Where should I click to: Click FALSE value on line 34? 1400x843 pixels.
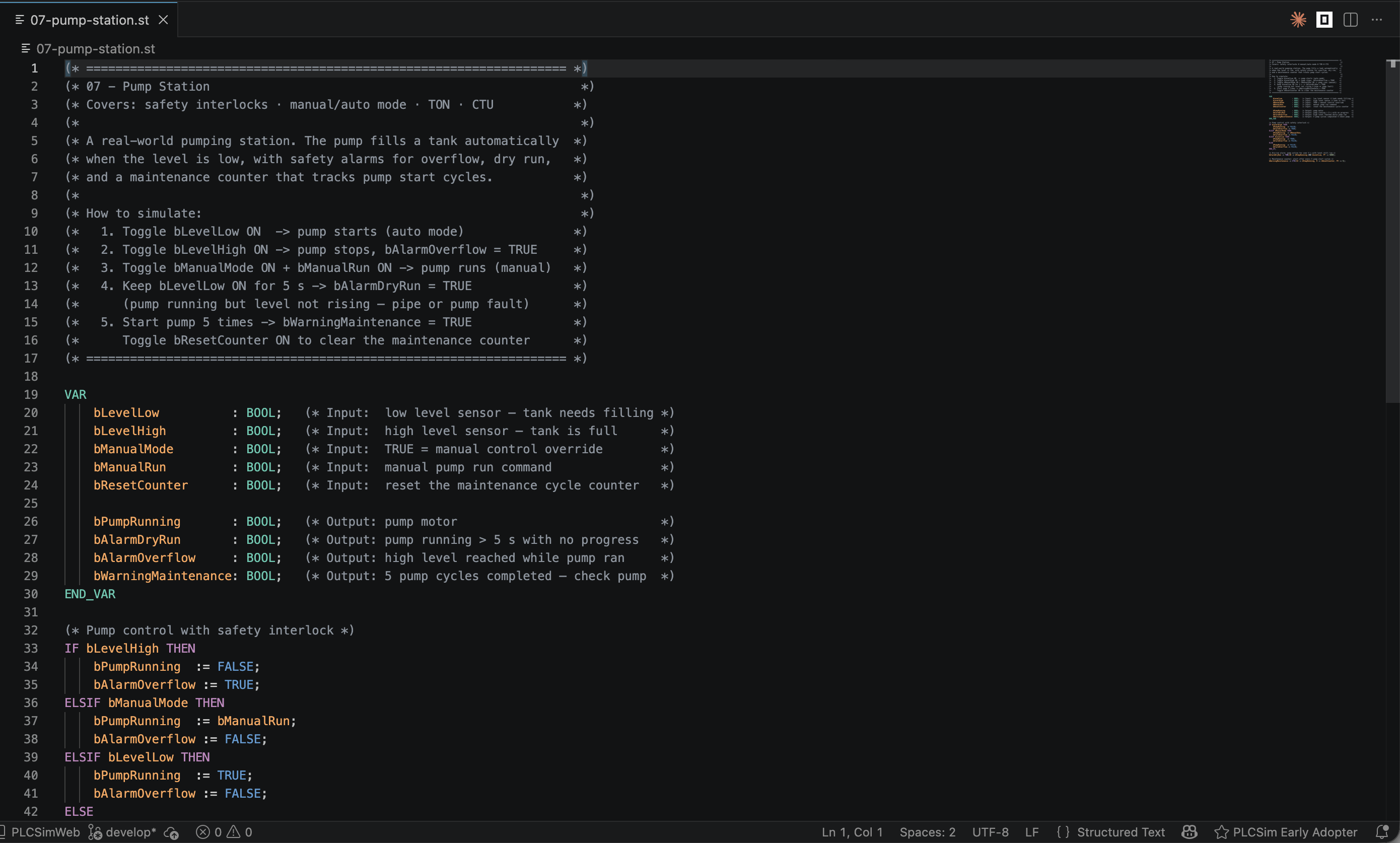[235, 667]
